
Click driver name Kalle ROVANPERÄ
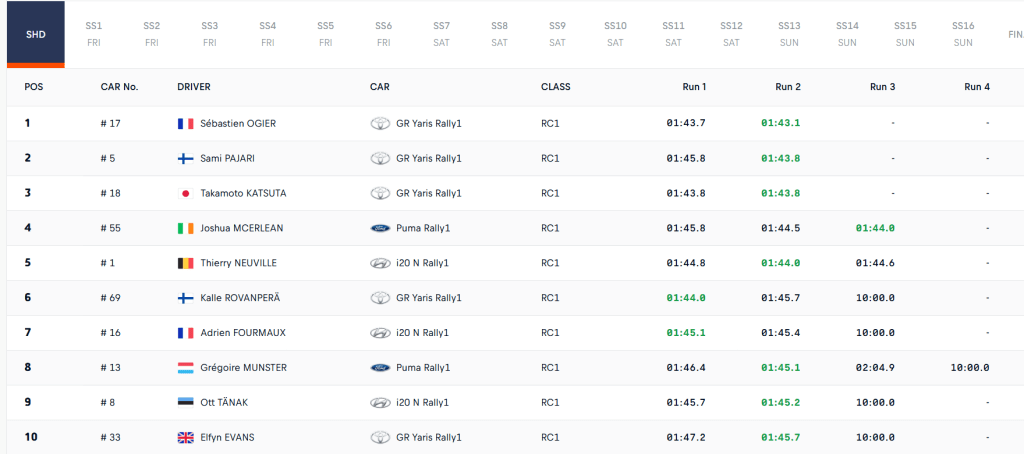pyautogui.click(x=243, y=298)
